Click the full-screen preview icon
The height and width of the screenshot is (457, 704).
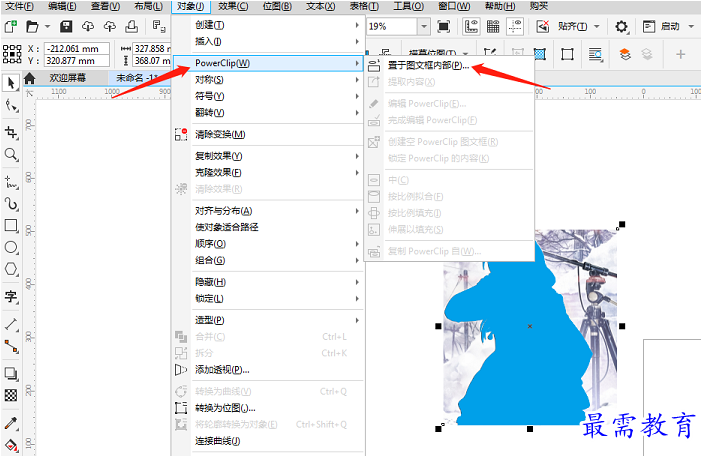444,26
